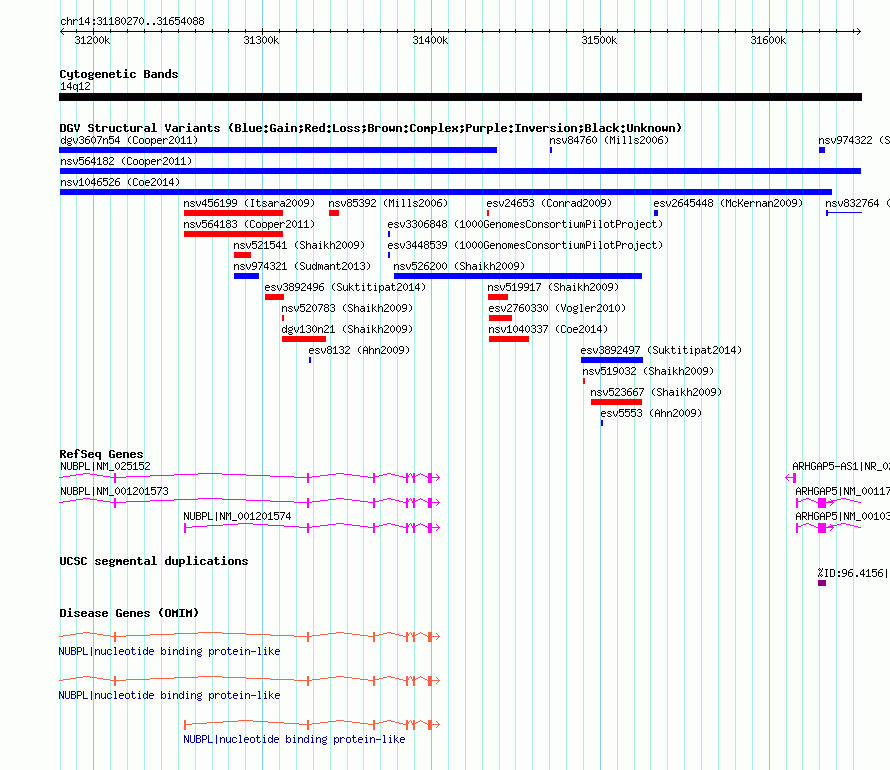This screenshot has width=890, height=770.
Task: Open the nsv1046526 (Coe2014) variant label
Action: tap(120, 182)
